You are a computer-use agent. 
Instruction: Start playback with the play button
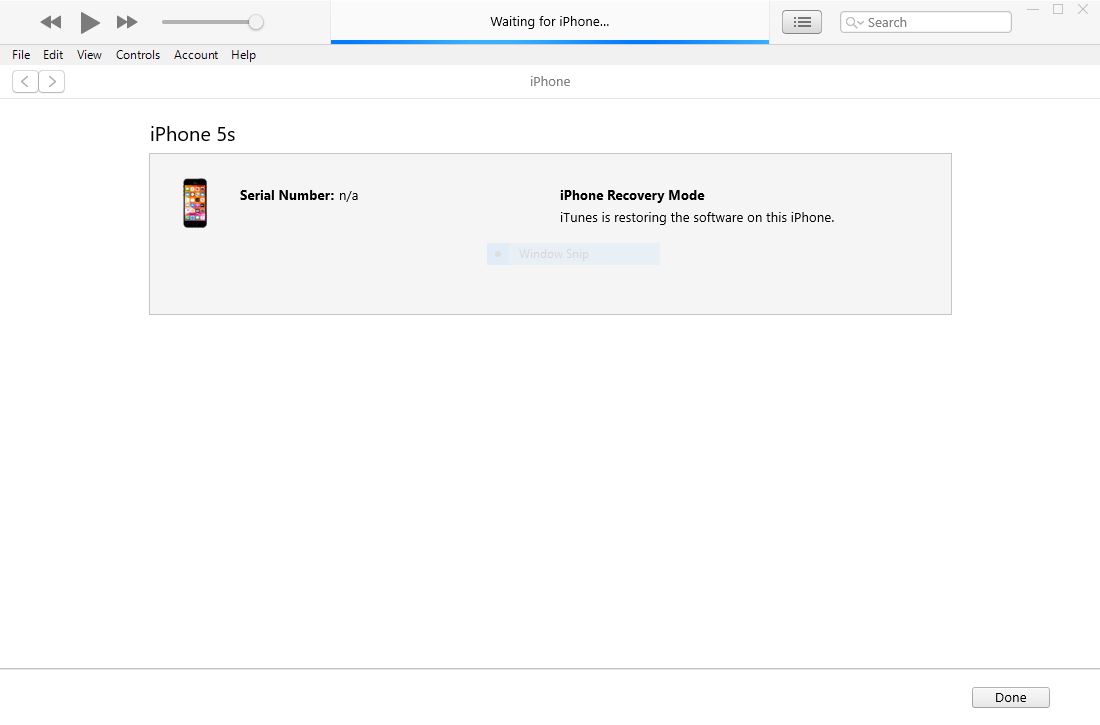(89, 22)
